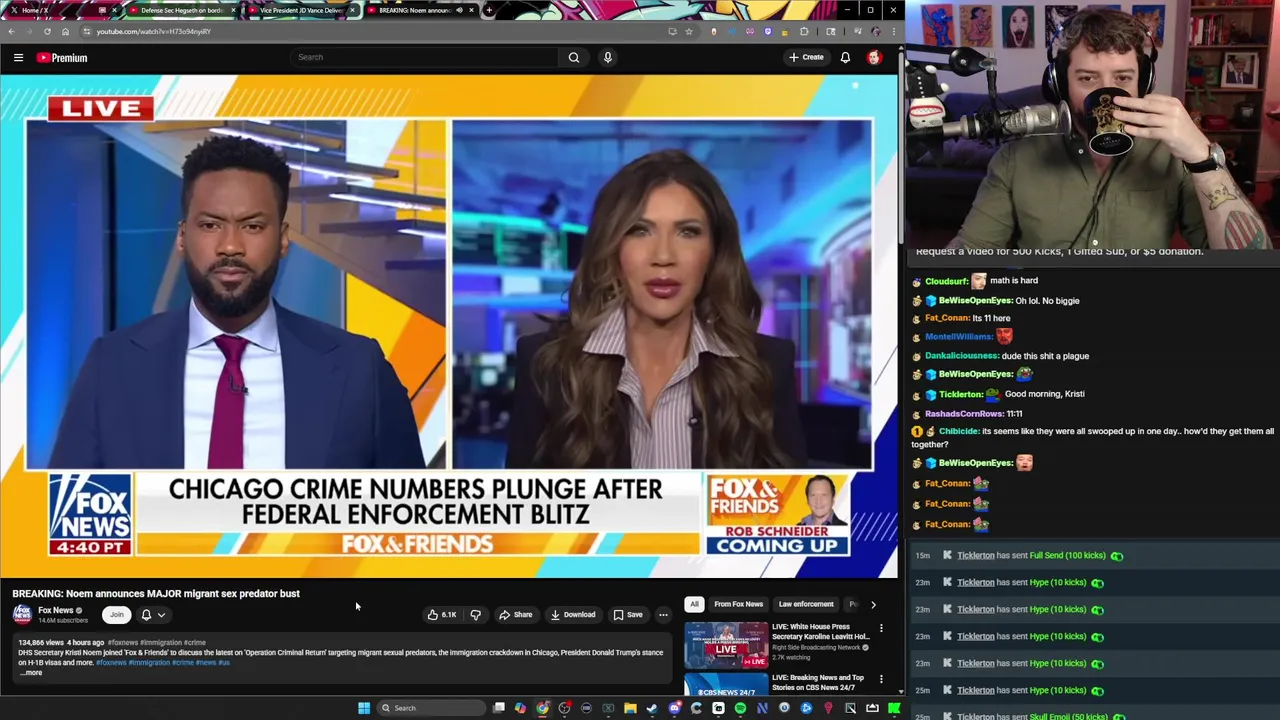
Task: Click the browser home icon
Action: (x=65, y=31)
